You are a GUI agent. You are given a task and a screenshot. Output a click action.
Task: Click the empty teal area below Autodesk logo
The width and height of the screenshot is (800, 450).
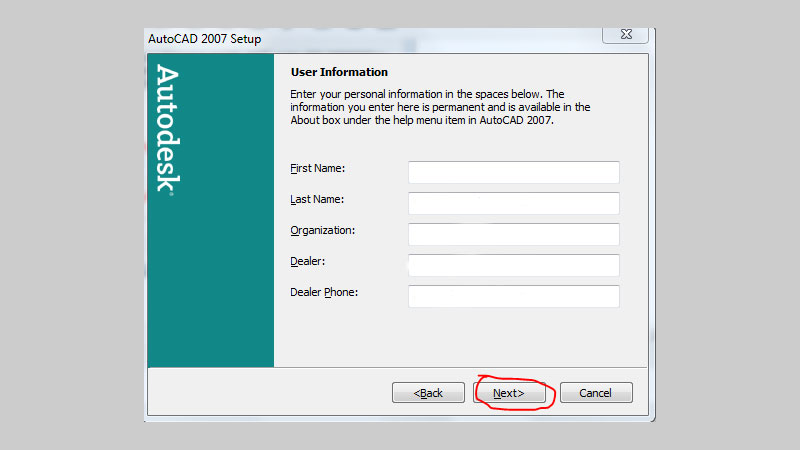210,300
